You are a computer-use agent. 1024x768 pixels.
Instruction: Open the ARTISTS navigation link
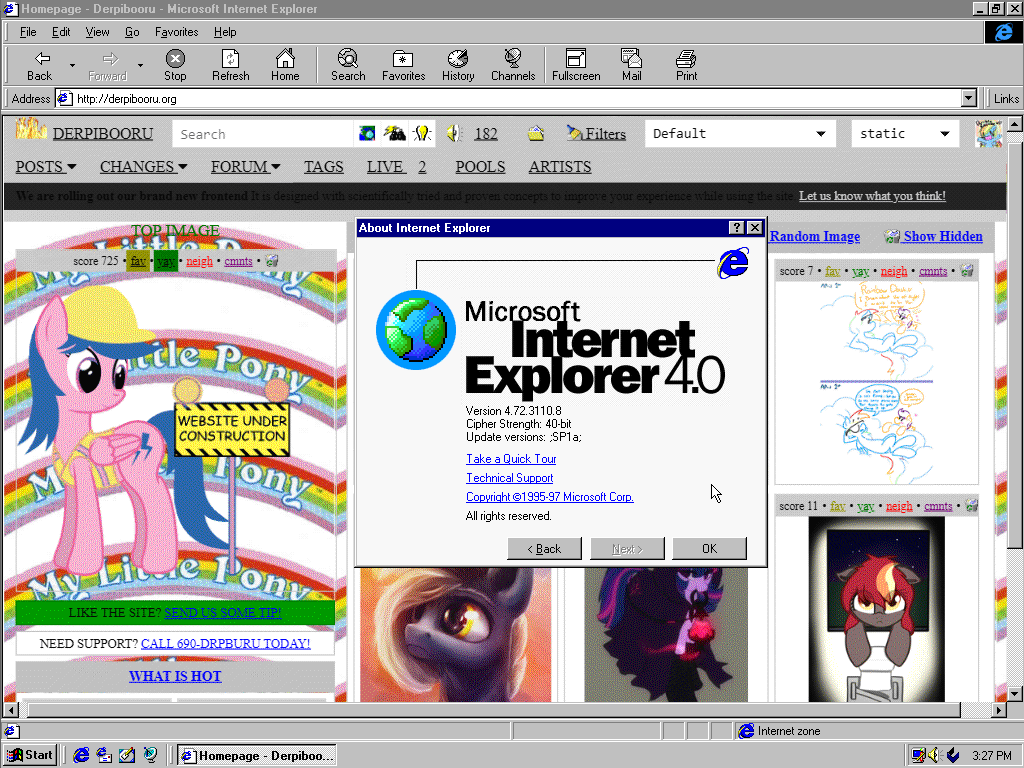tap(560, 167)
